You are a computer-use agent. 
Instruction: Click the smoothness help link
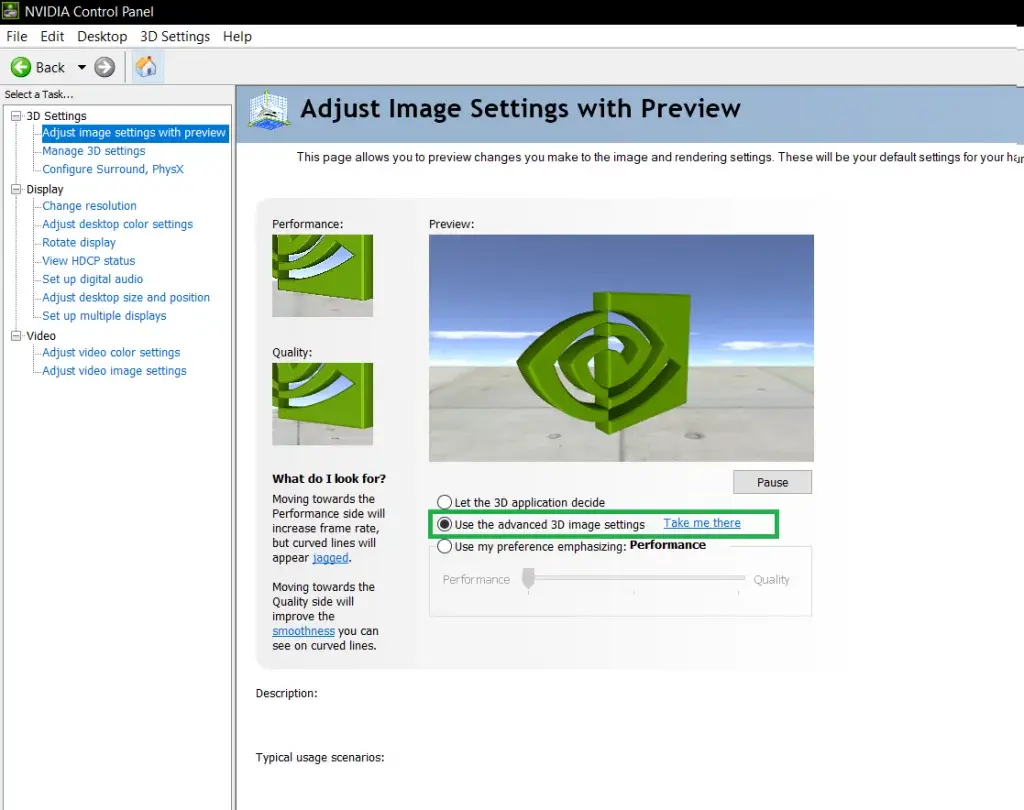pos(304,631)
